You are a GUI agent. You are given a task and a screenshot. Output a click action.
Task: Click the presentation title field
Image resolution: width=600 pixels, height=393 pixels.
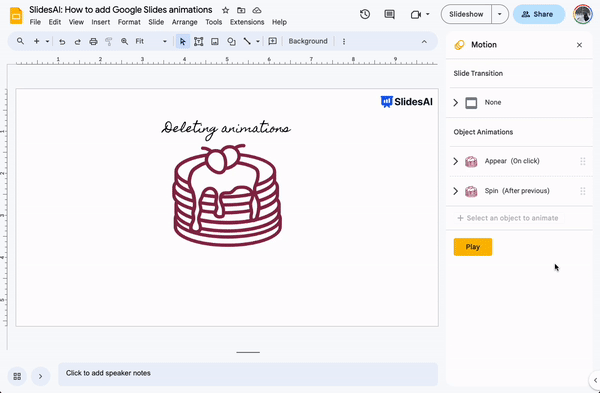tap(121, 10)
